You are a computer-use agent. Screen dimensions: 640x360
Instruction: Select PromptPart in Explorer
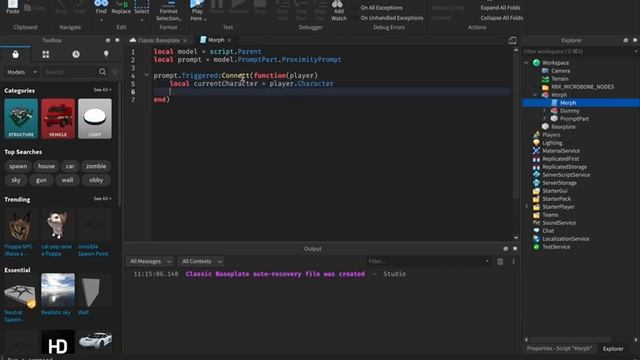pos(574,119)
